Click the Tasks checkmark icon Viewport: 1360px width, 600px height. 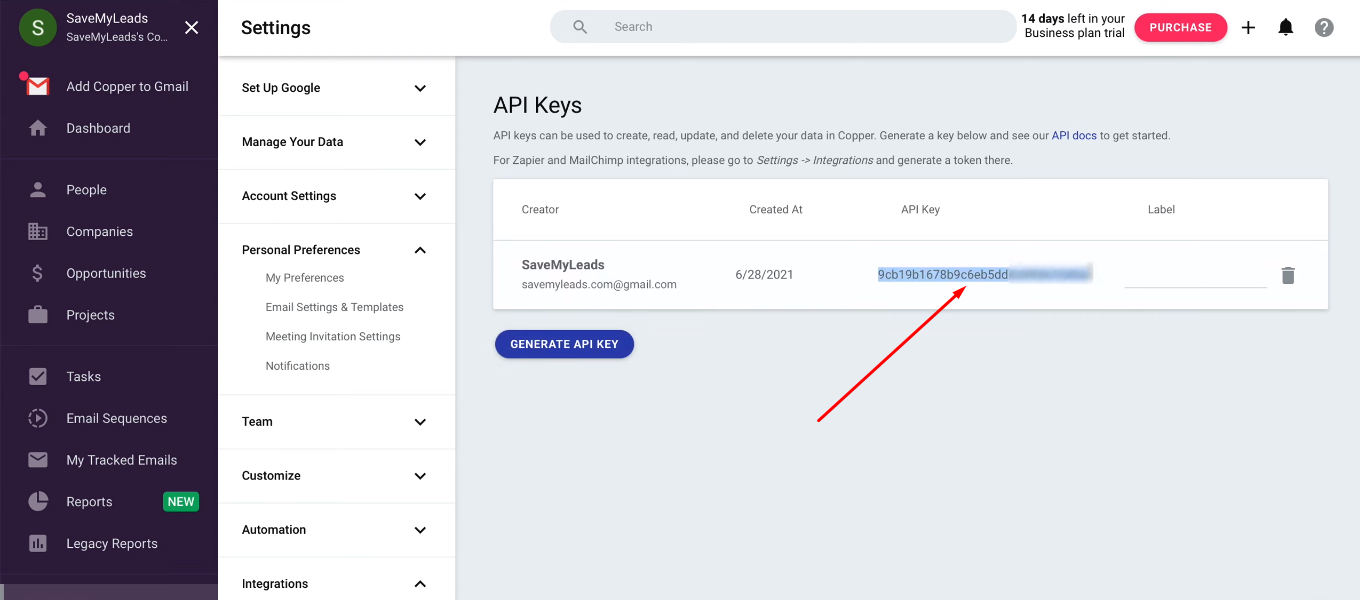pos(38,376)
